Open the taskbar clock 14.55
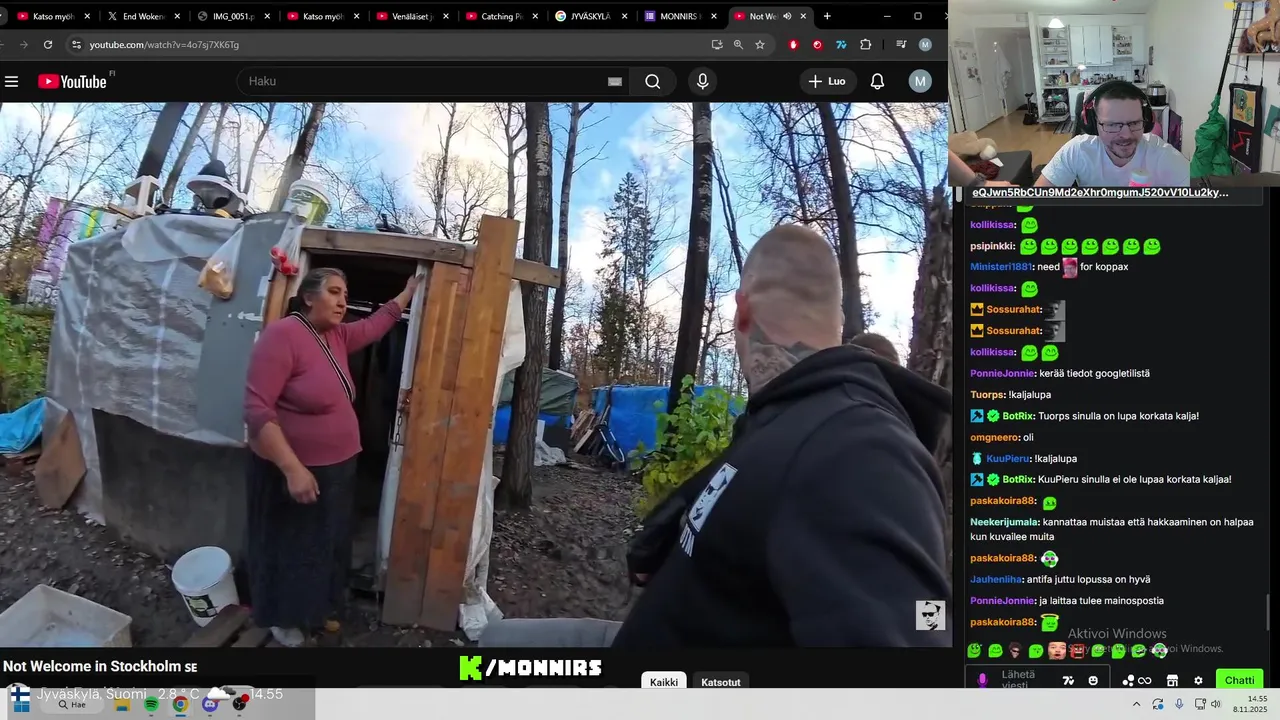Viewport: 1280px width, 720px height. (x=1250, y=704)
